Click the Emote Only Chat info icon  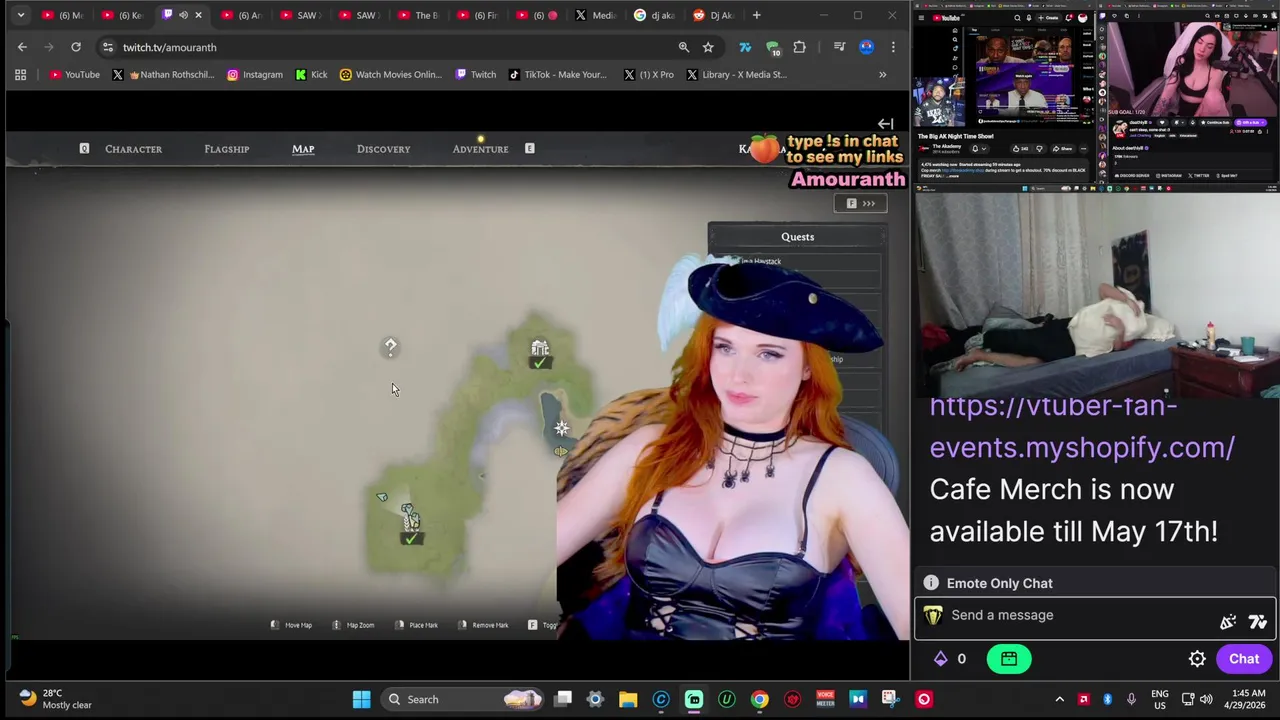931,583
